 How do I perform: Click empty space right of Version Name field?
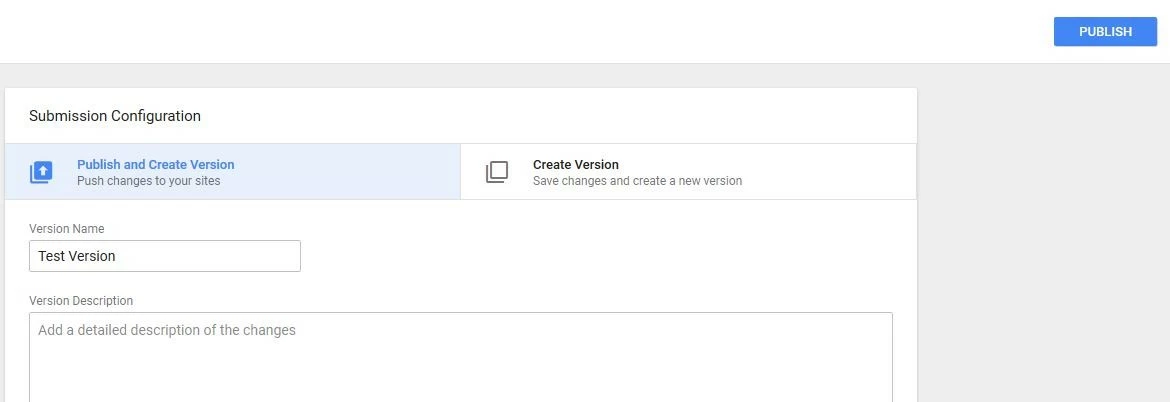tap(600, 256)
